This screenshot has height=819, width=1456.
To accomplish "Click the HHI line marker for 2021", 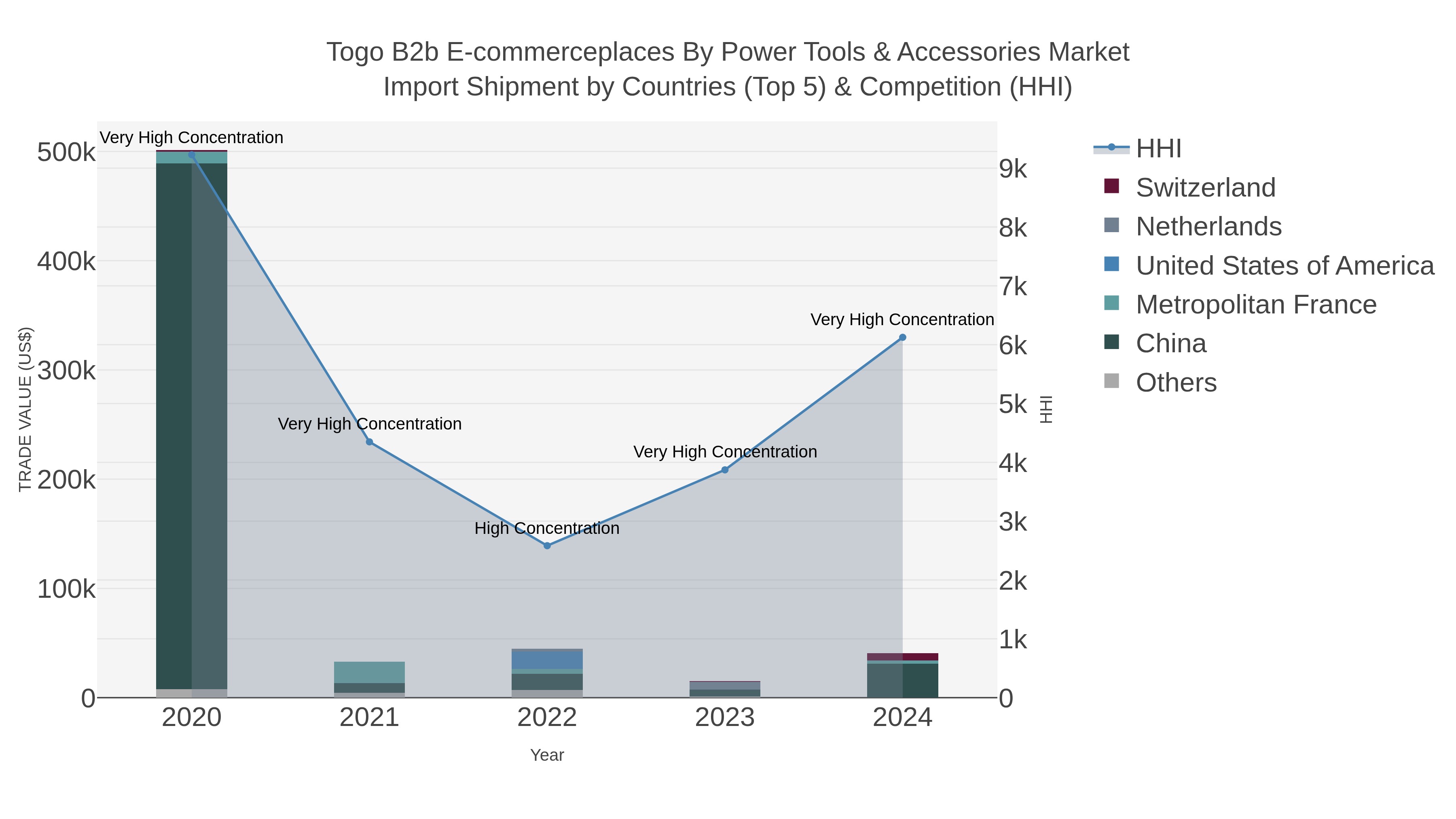I will (370, 442).
